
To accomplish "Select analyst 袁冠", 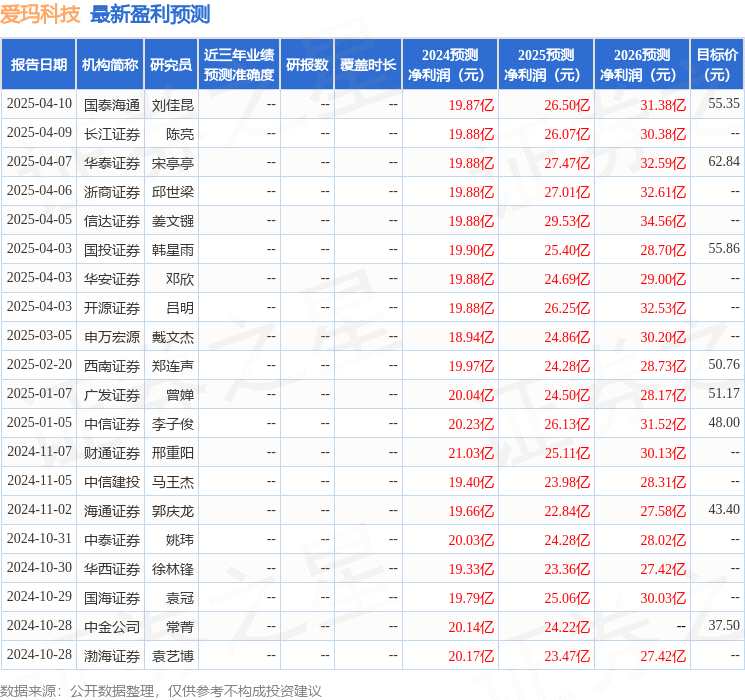I will (x=180, y=598).
